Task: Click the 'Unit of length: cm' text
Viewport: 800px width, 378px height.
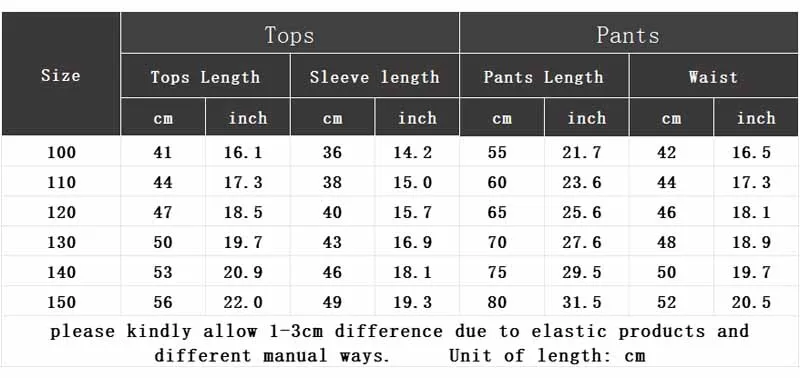Action: 547,355
